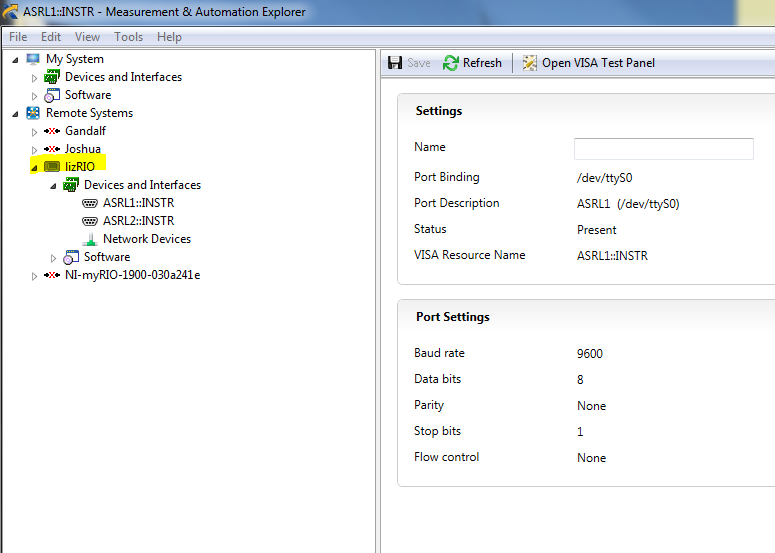Select My System in the tree
The height and width of the screenshot is (553, 775).
pos(75,59)
